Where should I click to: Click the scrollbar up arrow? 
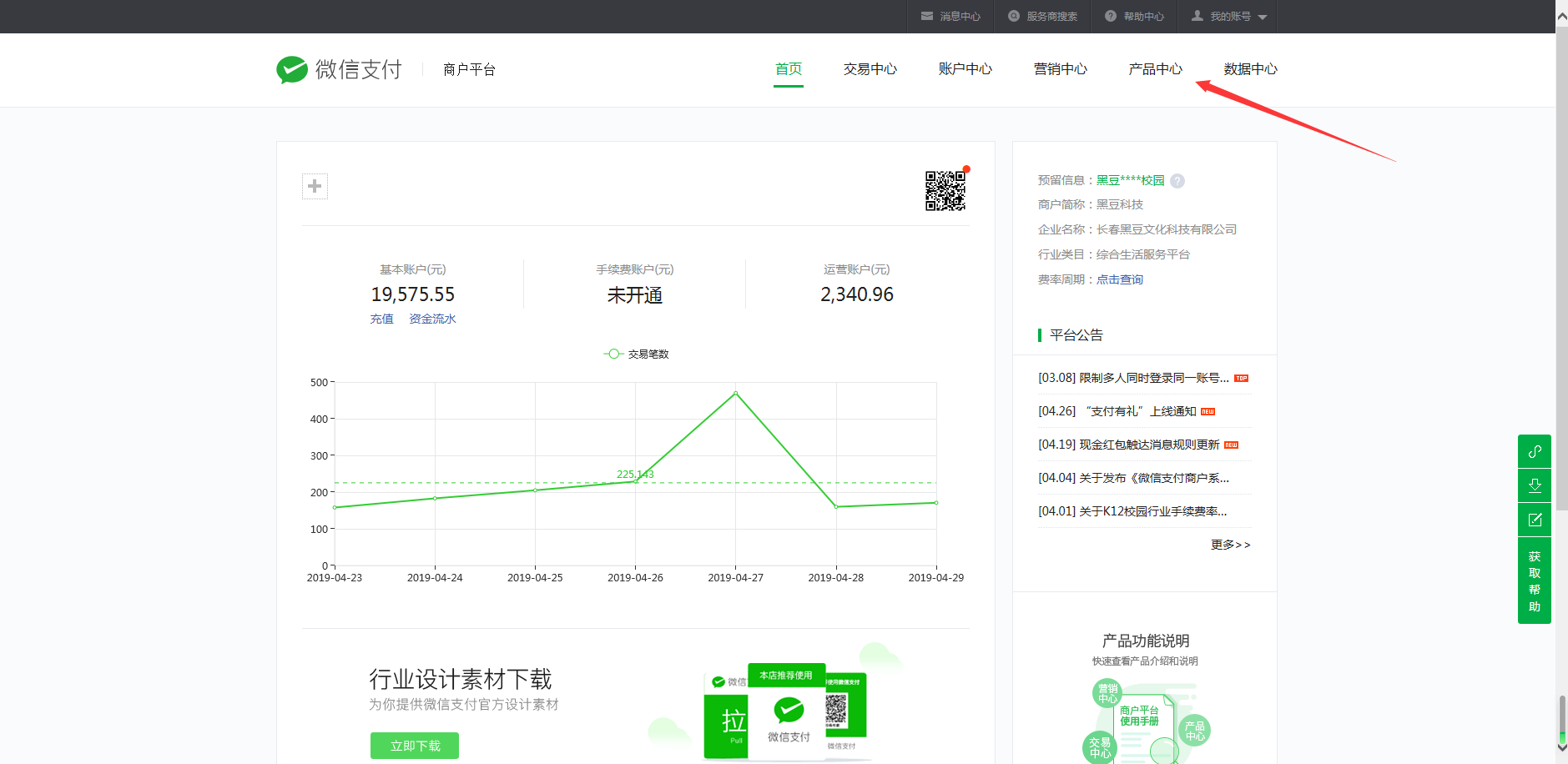[1561, 17]
